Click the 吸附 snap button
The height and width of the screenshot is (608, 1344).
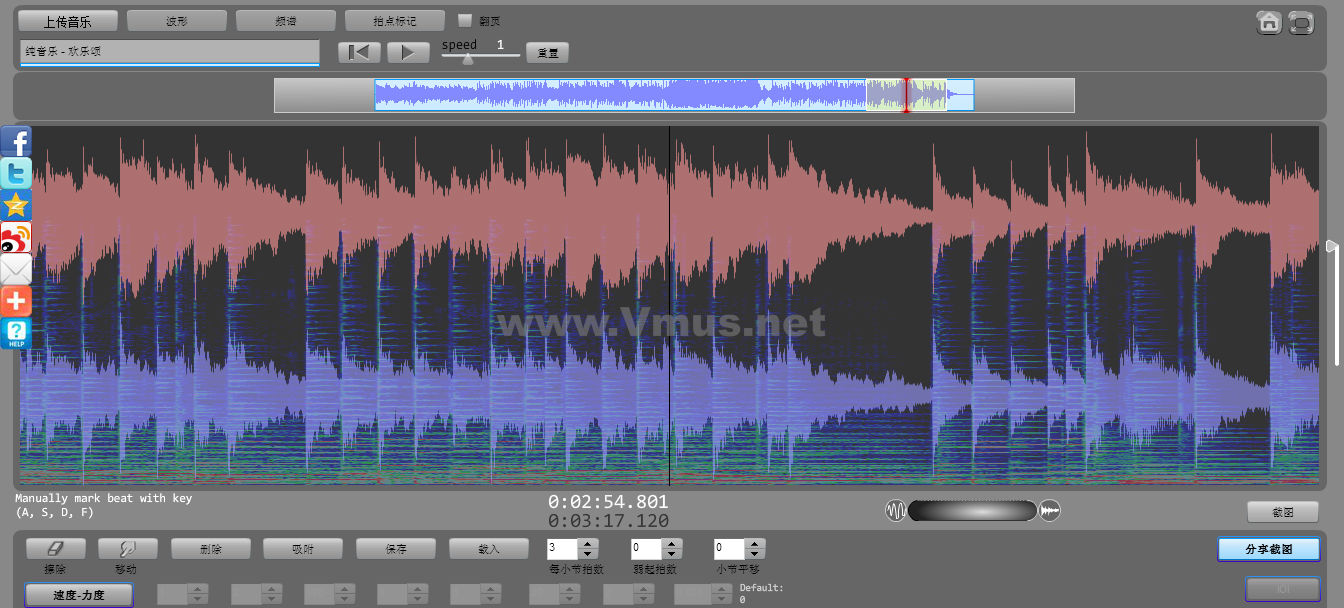[x=303, y=548]
